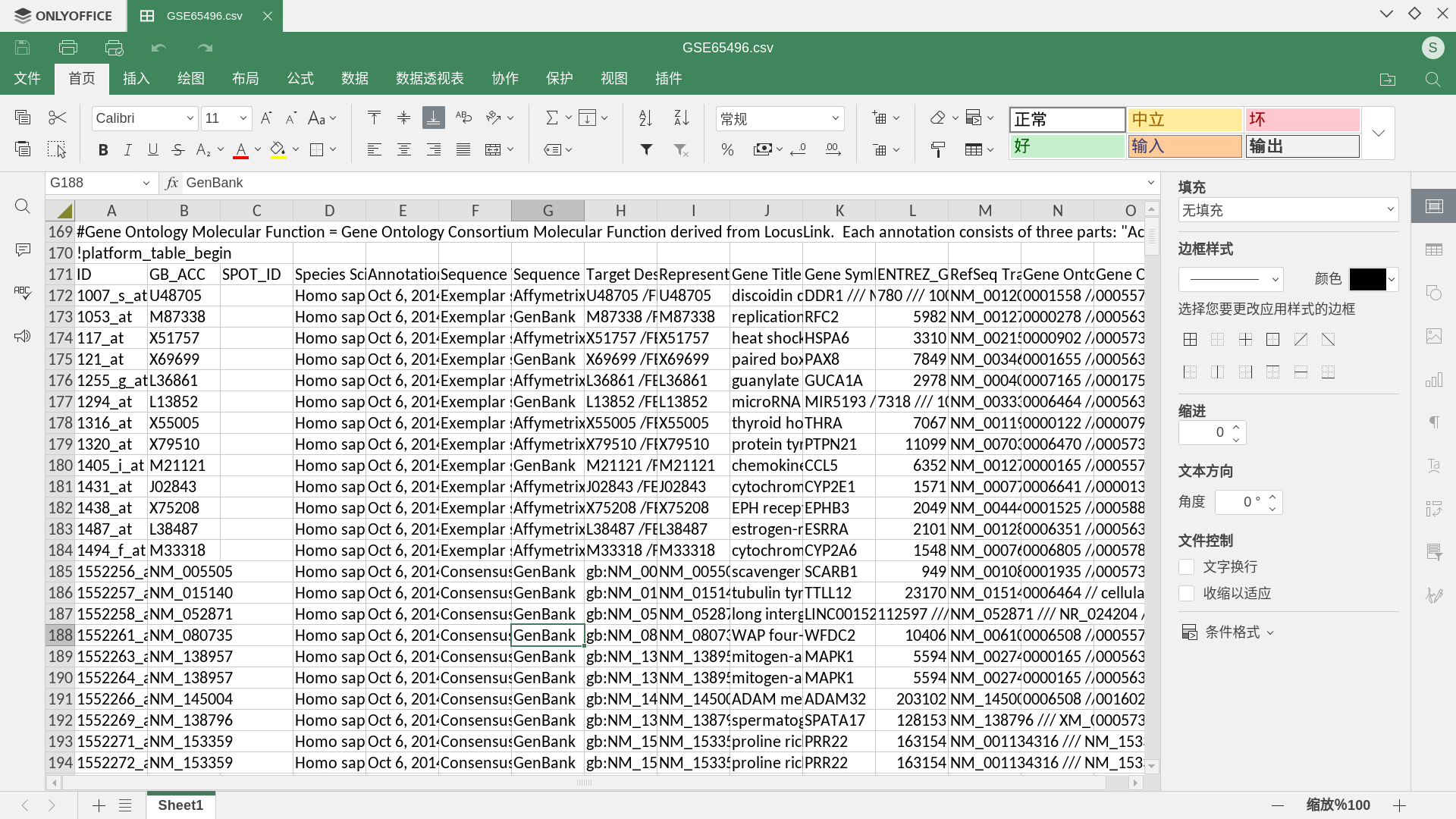Image resolution: width=1456 pixels, height=819 pixels.
Task: Click Wrap Text icon
Action: pyautogui.click(x=463, y=118)
